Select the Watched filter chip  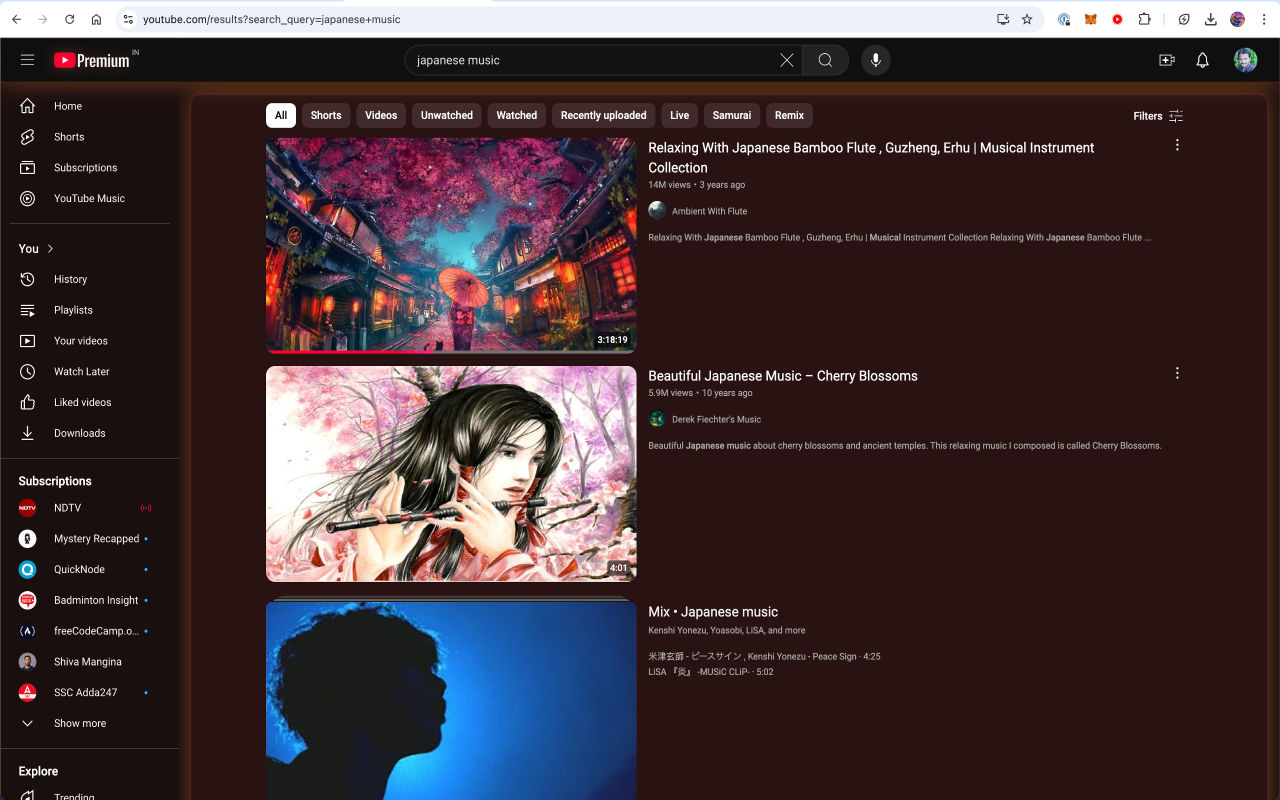tap(517, 115)
